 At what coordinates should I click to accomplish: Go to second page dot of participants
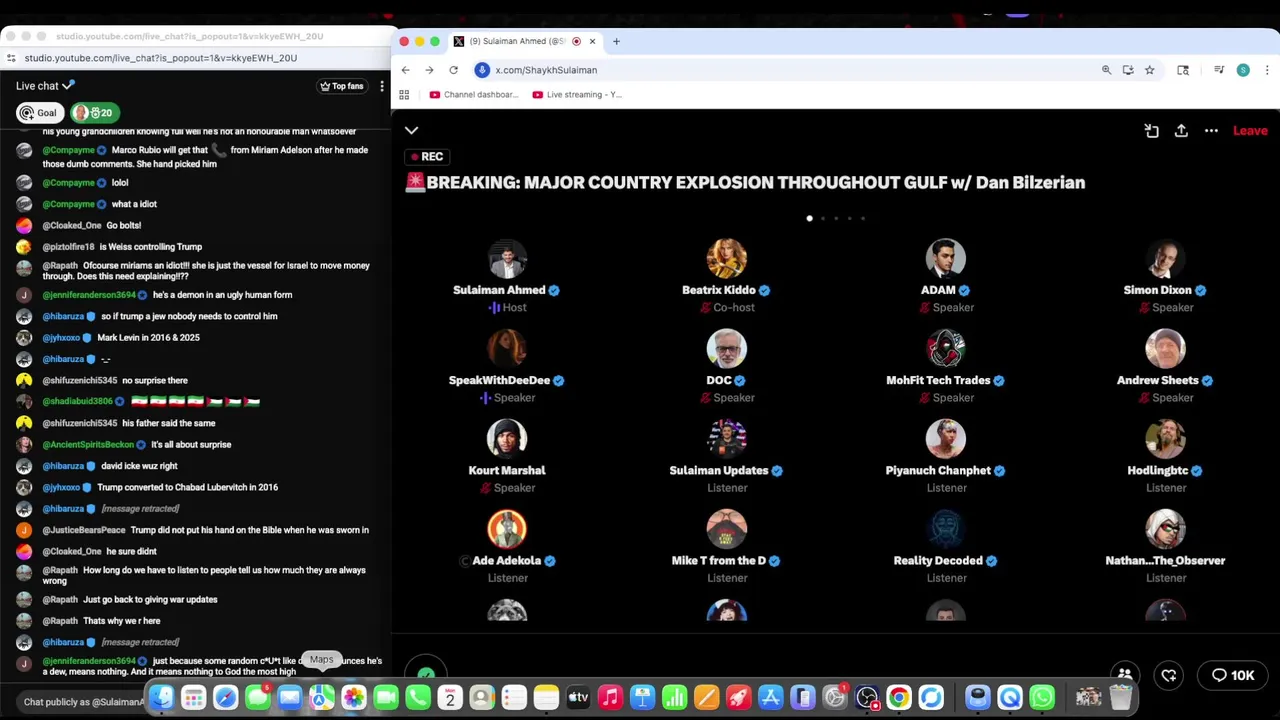[823, 218]
